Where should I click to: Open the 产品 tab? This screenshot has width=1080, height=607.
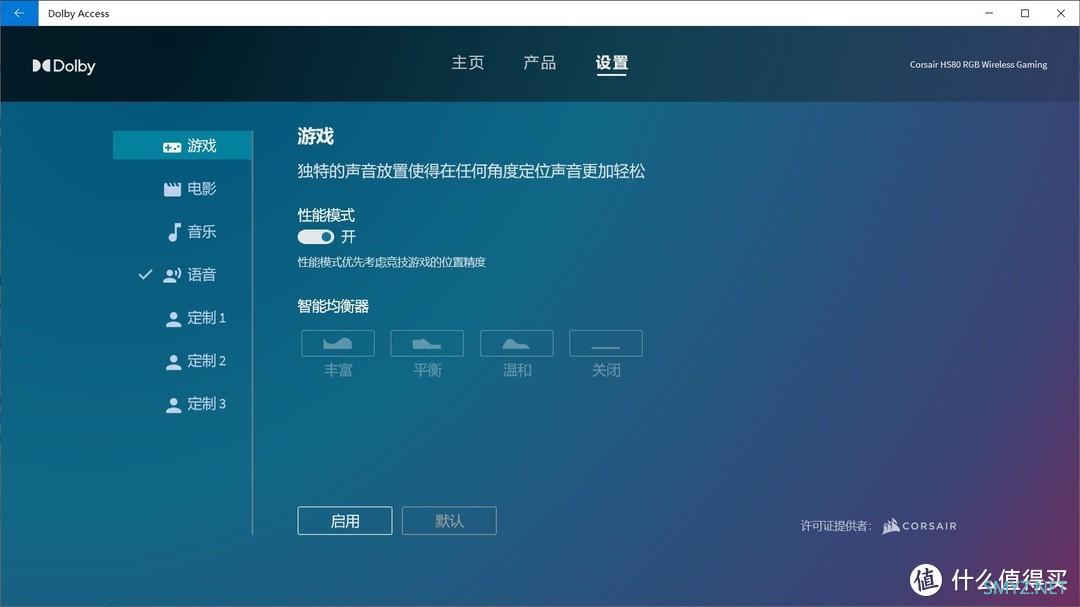coord(539,63)
